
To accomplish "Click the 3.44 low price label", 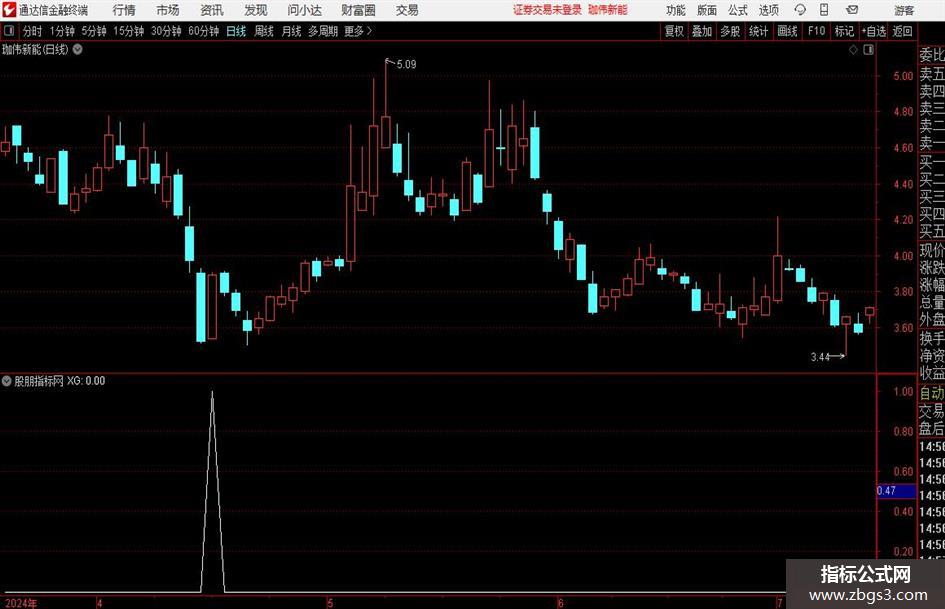I will tap(820, 357).
